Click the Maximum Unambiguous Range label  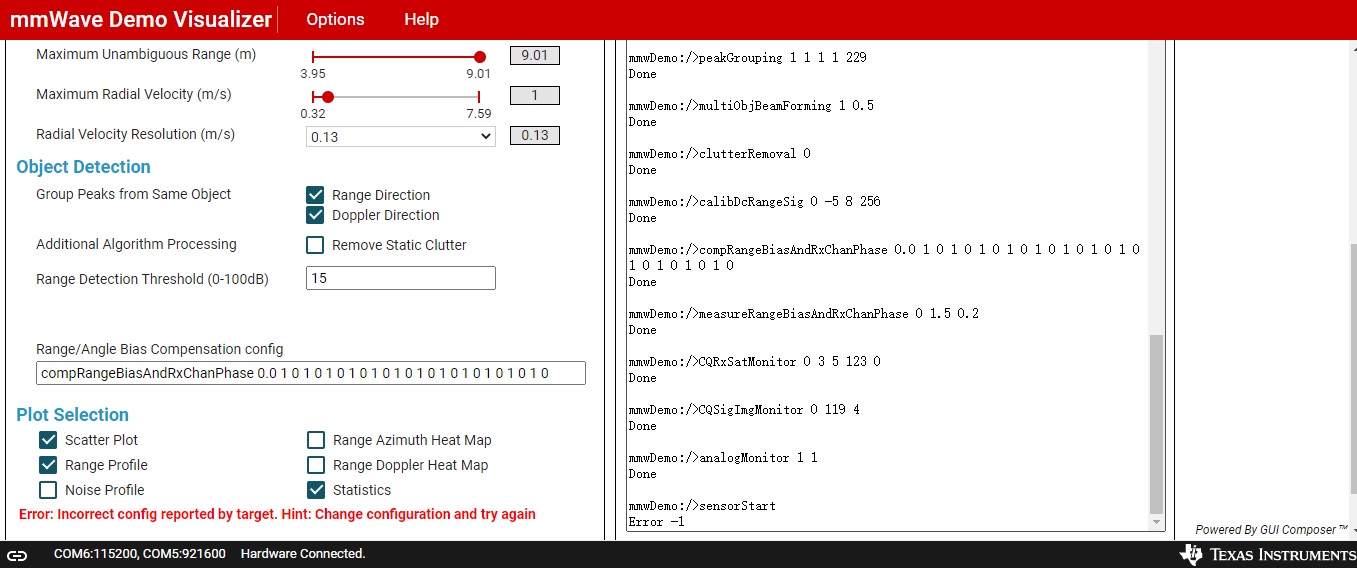click(146, 54)
